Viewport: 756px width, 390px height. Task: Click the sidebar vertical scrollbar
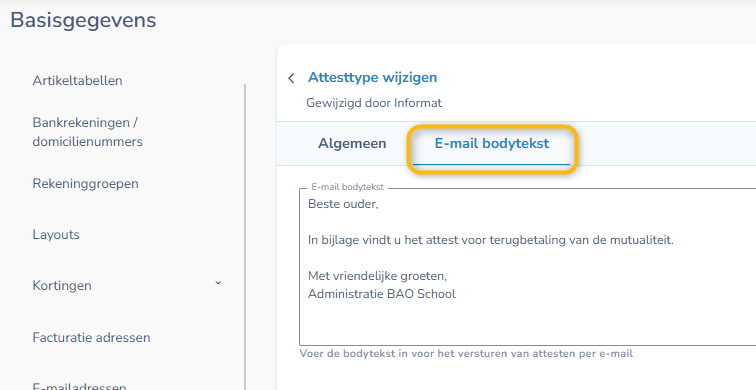point(245,236)
